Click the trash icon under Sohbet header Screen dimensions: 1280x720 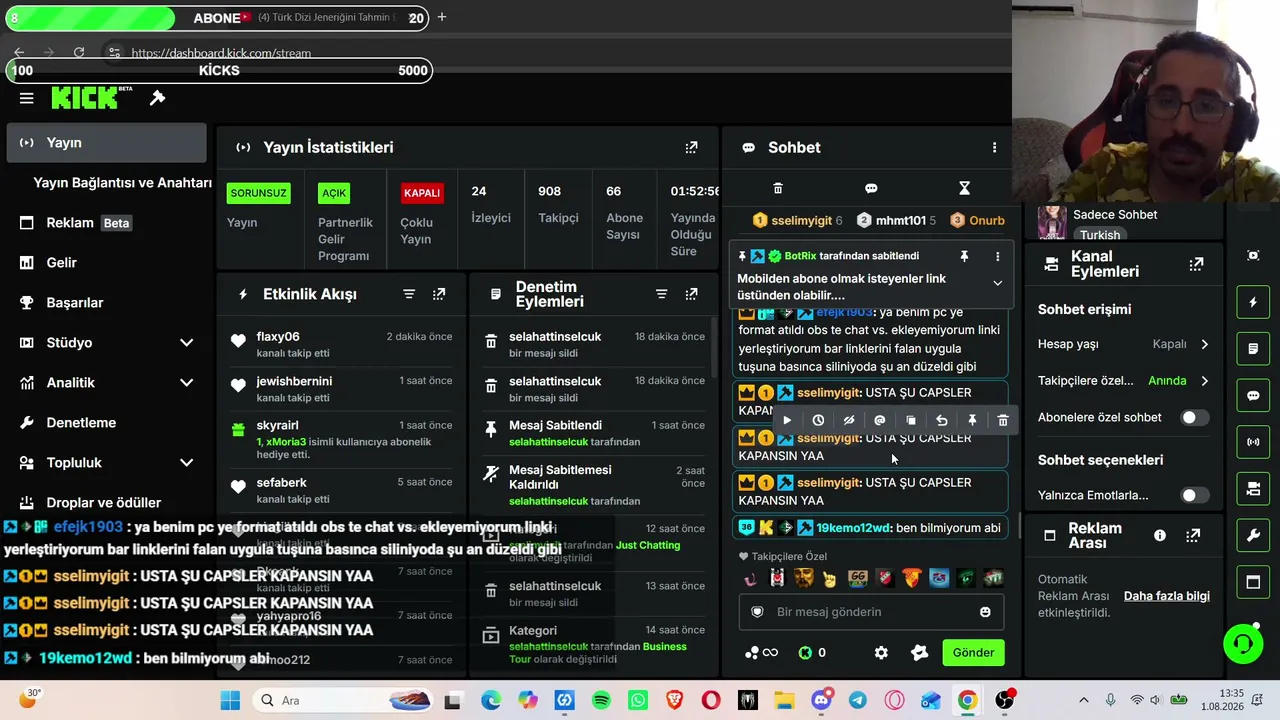pyautogui.click(x=778, y=188)
